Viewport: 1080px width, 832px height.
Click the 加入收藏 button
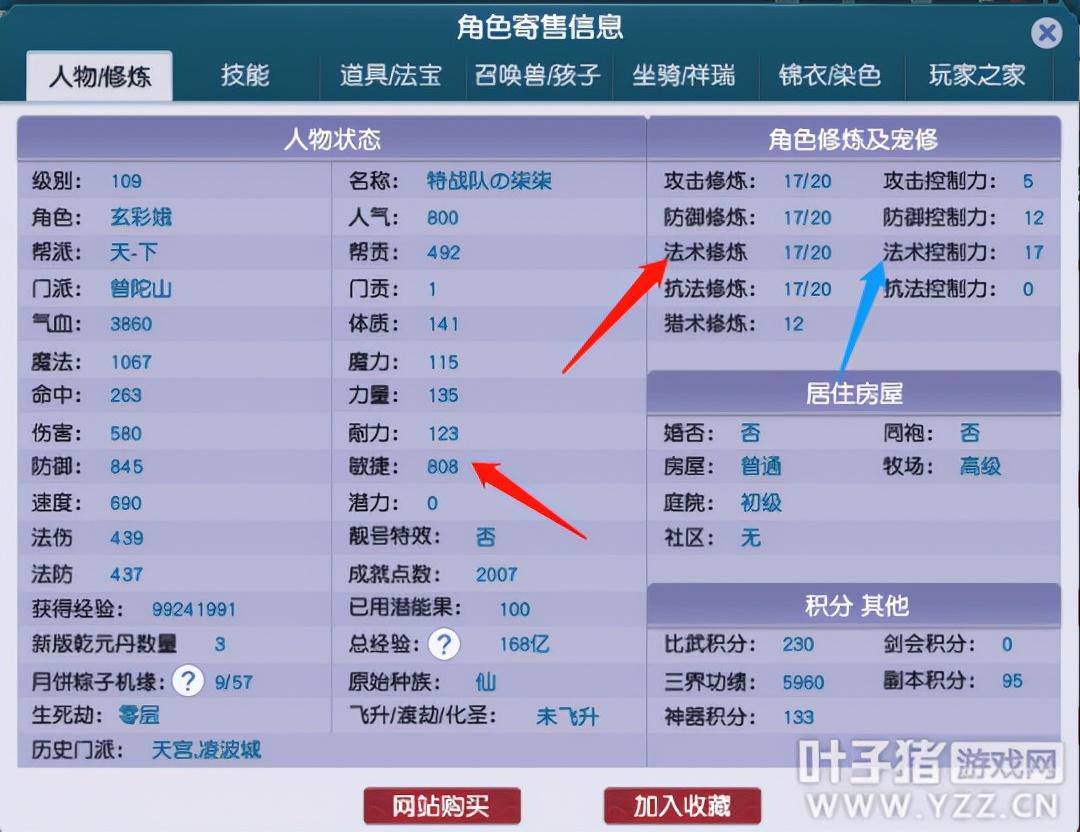click(x=682, y=806)
